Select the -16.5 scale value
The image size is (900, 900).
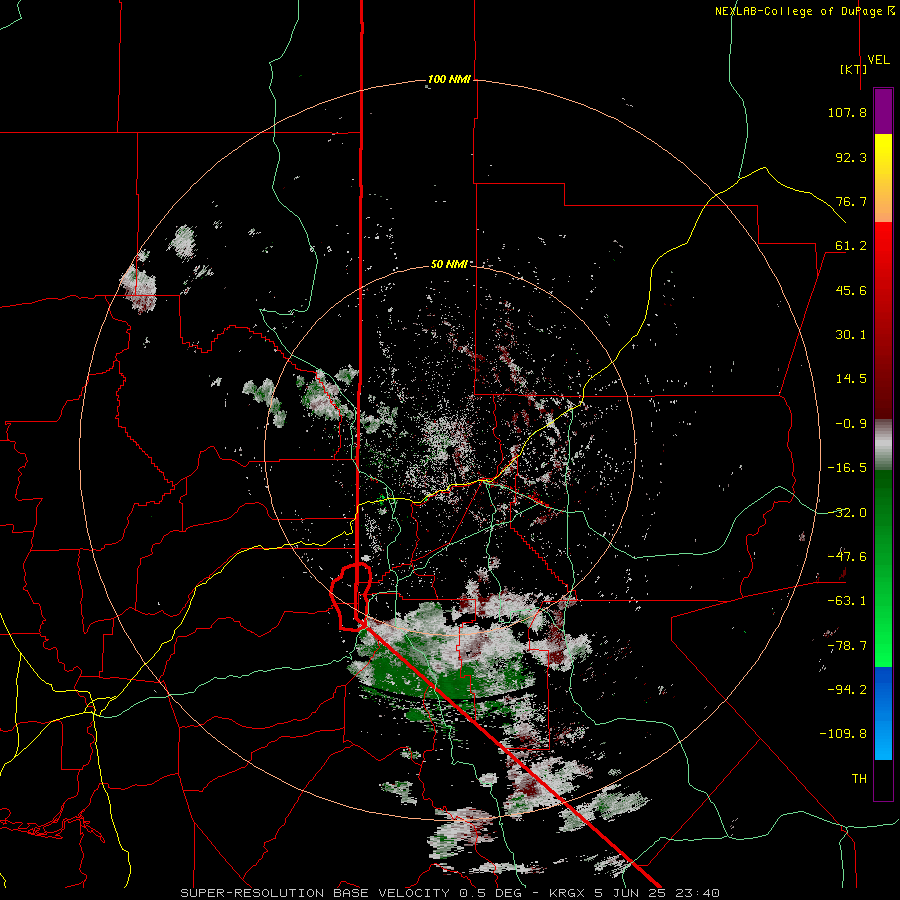(847, 468)
